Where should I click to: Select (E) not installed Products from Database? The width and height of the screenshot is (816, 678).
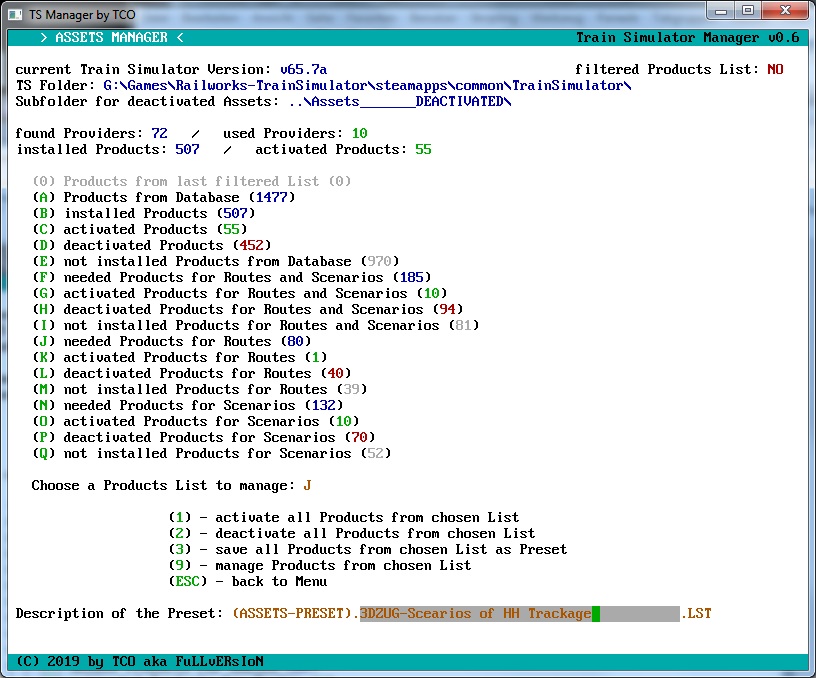point(215,261)
